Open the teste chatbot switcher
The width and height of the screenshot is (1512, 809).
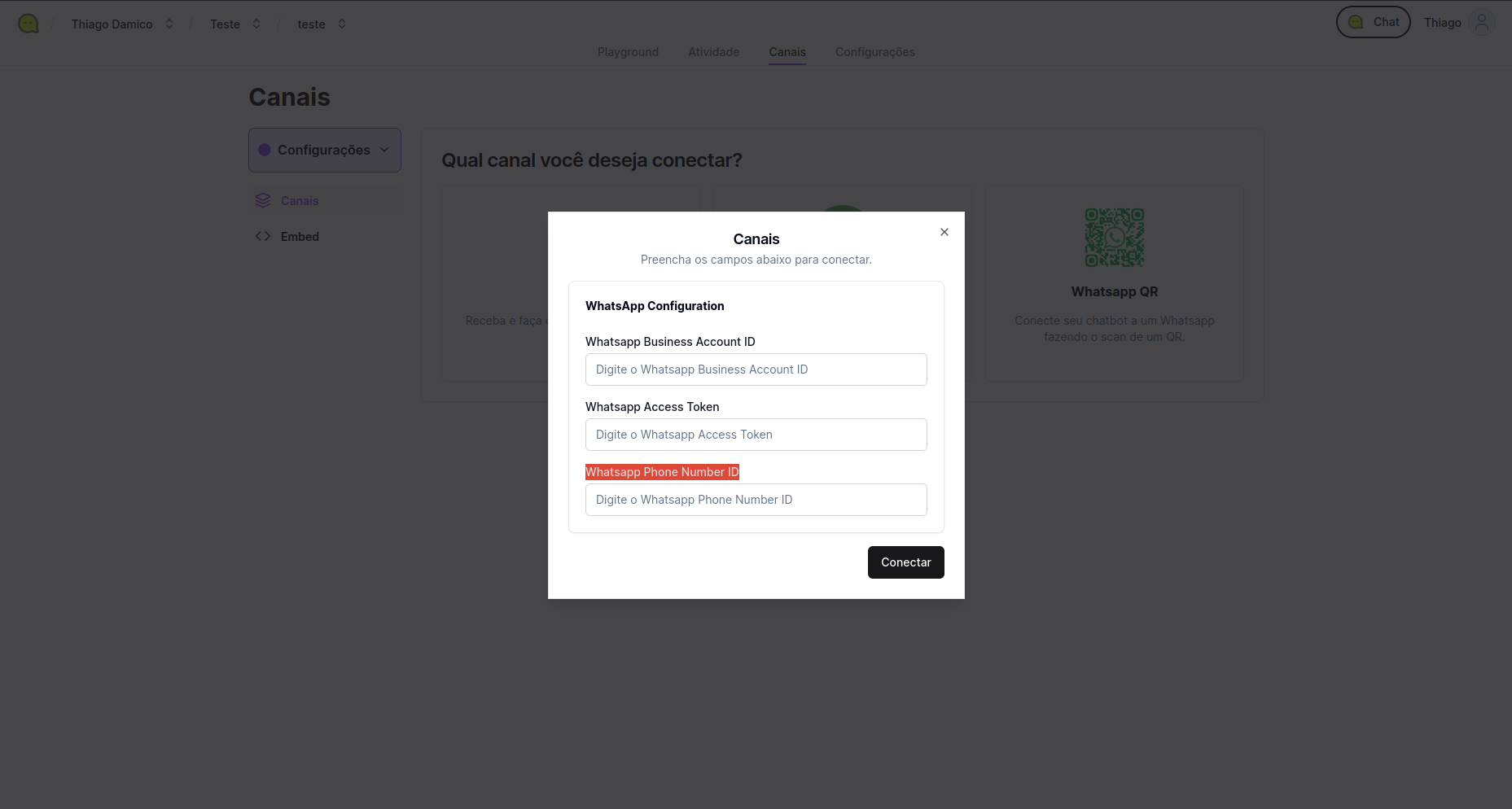342,24
